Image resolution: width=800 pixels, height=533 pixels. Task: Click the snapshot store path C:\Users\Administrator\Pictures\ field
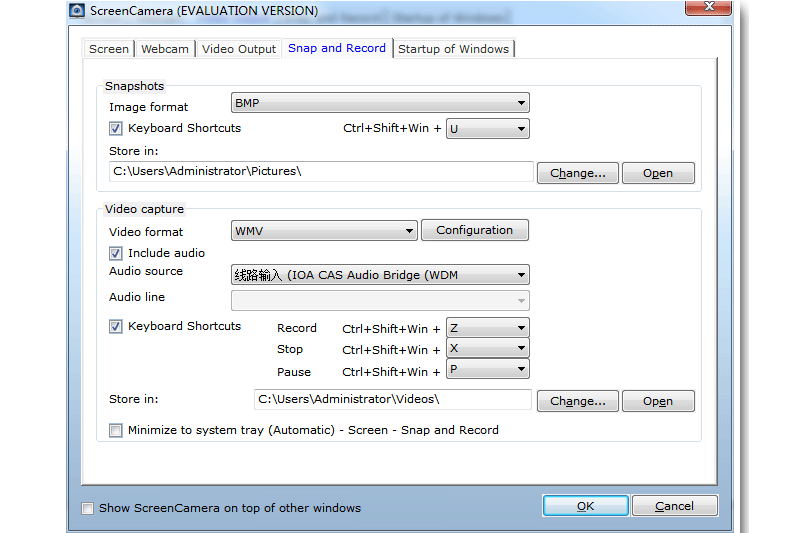[321, 171]
